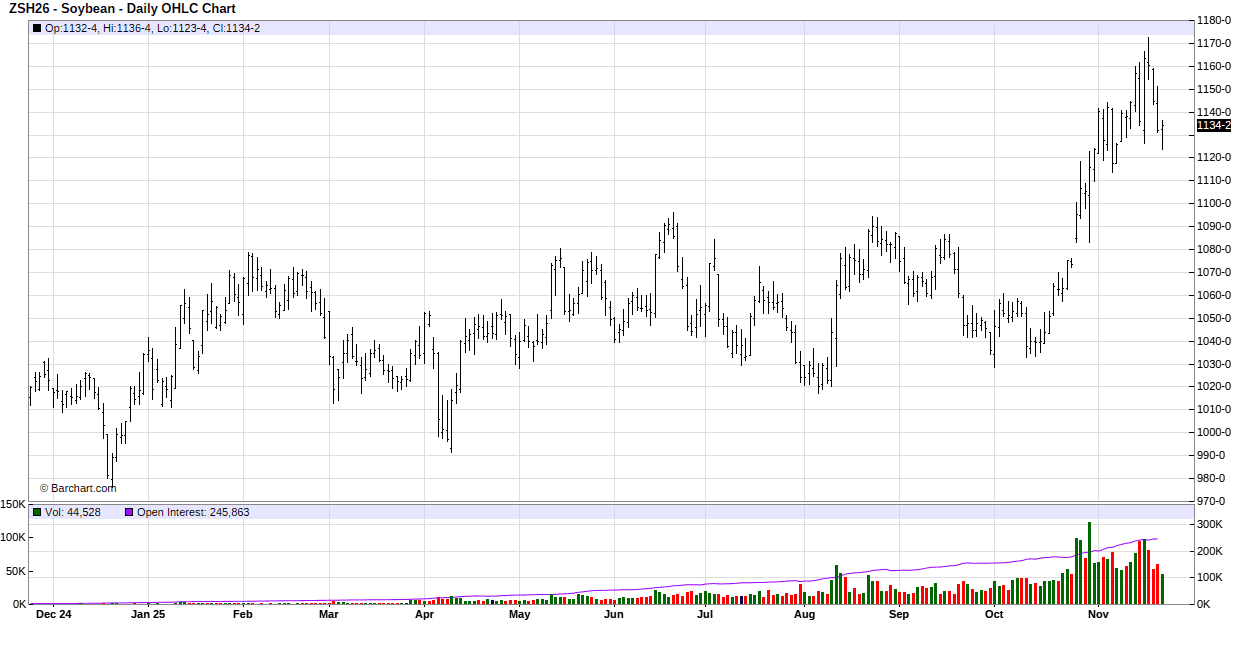Click the 970-0 price axis label
Image resolution: width=1236 pixels, height=645 pixels.
[x=1213, y=501]
